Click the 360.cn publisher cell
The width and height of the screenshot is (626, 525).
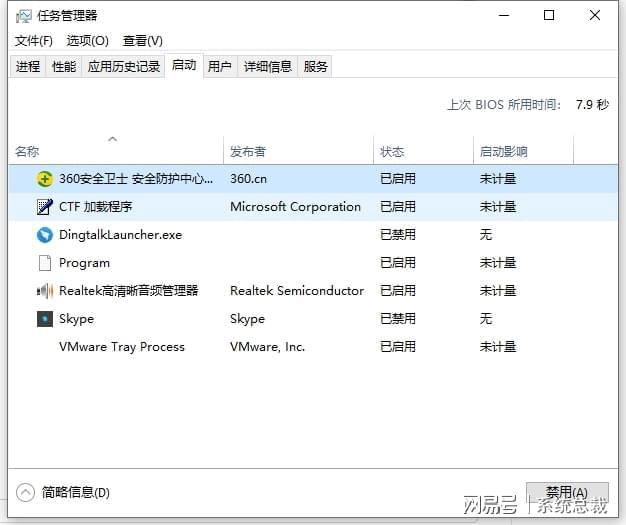coord(248,179)
